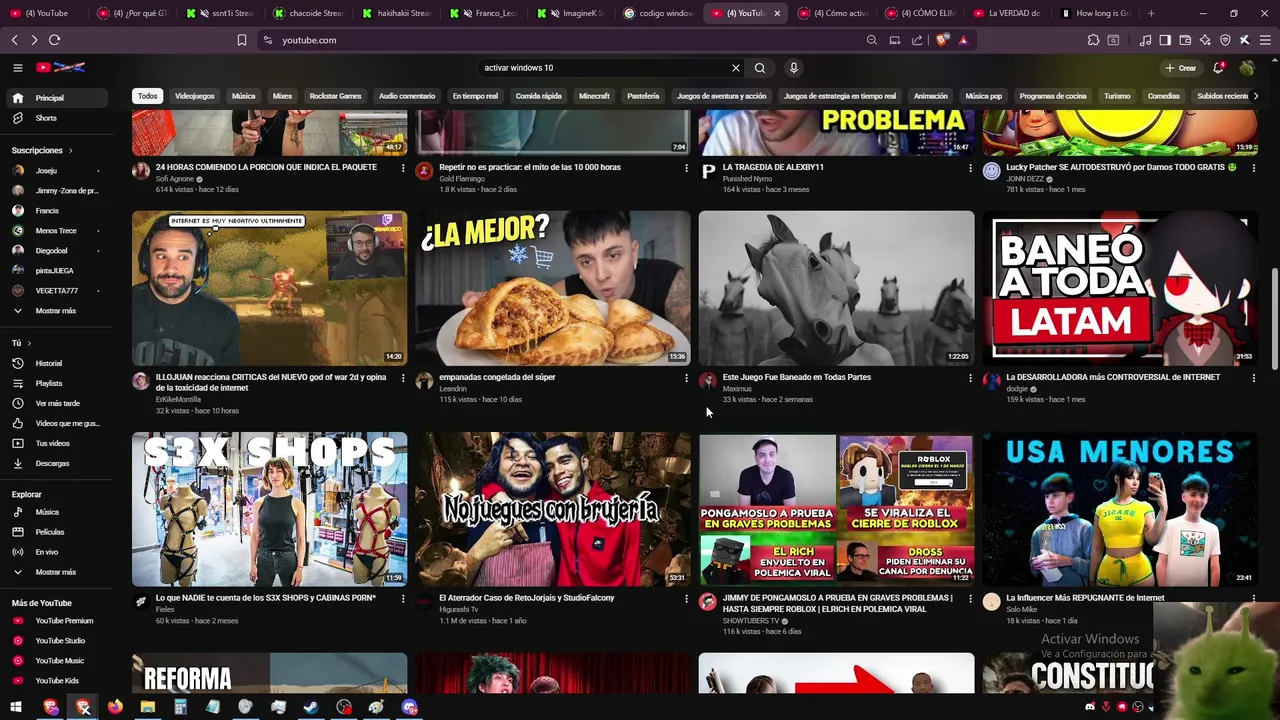Open YouTube Premium link
1280x720 pixels.
click(x=59, y=621)
